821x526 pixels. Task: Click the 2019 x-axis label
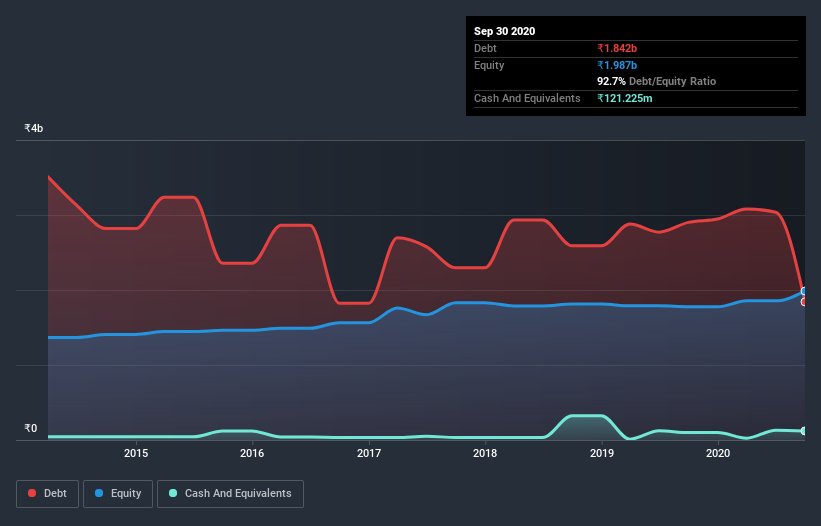(602, 453)
